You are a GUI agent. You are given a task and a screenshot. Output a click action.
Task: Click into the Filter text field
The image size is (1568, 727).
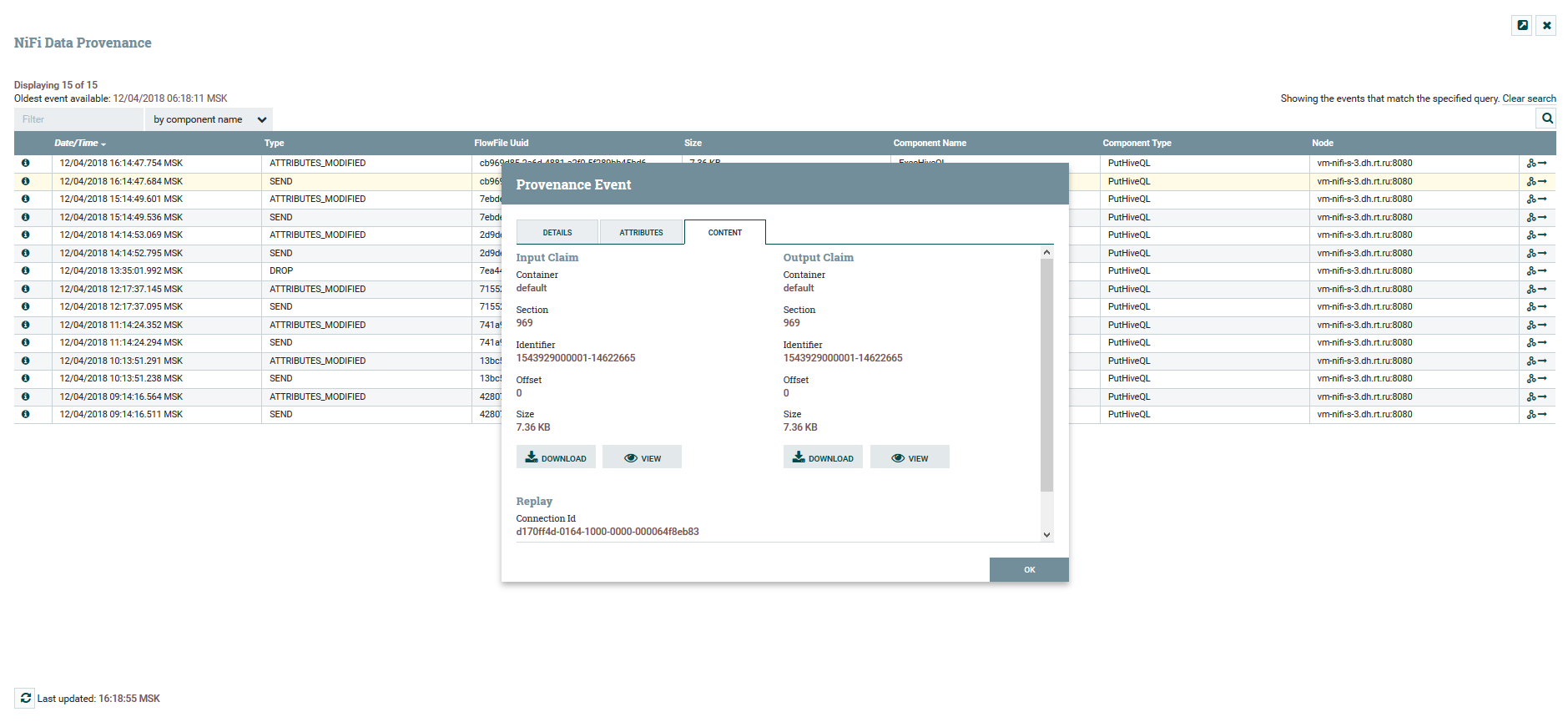tap(78, 119)
